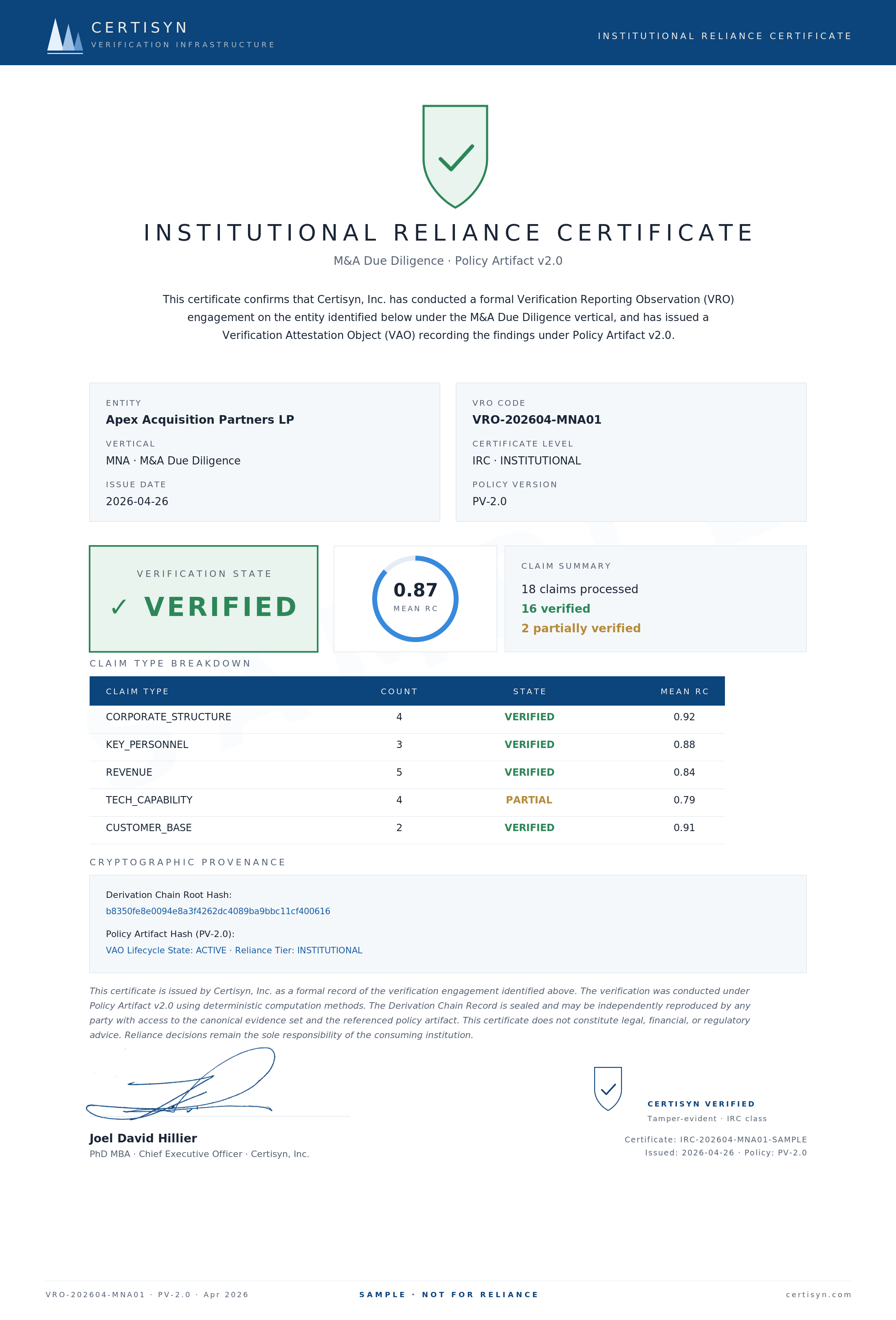Screen dimensions: 896x1320
Task: Open the derivation chain root hash link
Action: [x=218, y=911]
